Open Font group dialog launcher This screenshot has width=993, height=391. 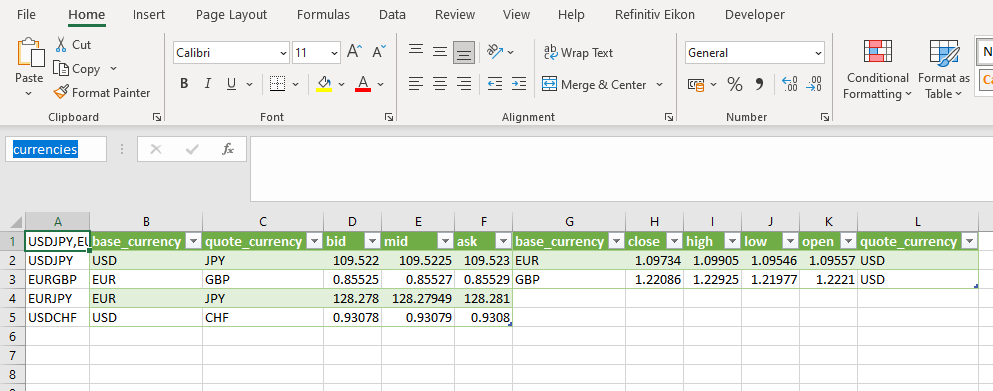(389, 117)
